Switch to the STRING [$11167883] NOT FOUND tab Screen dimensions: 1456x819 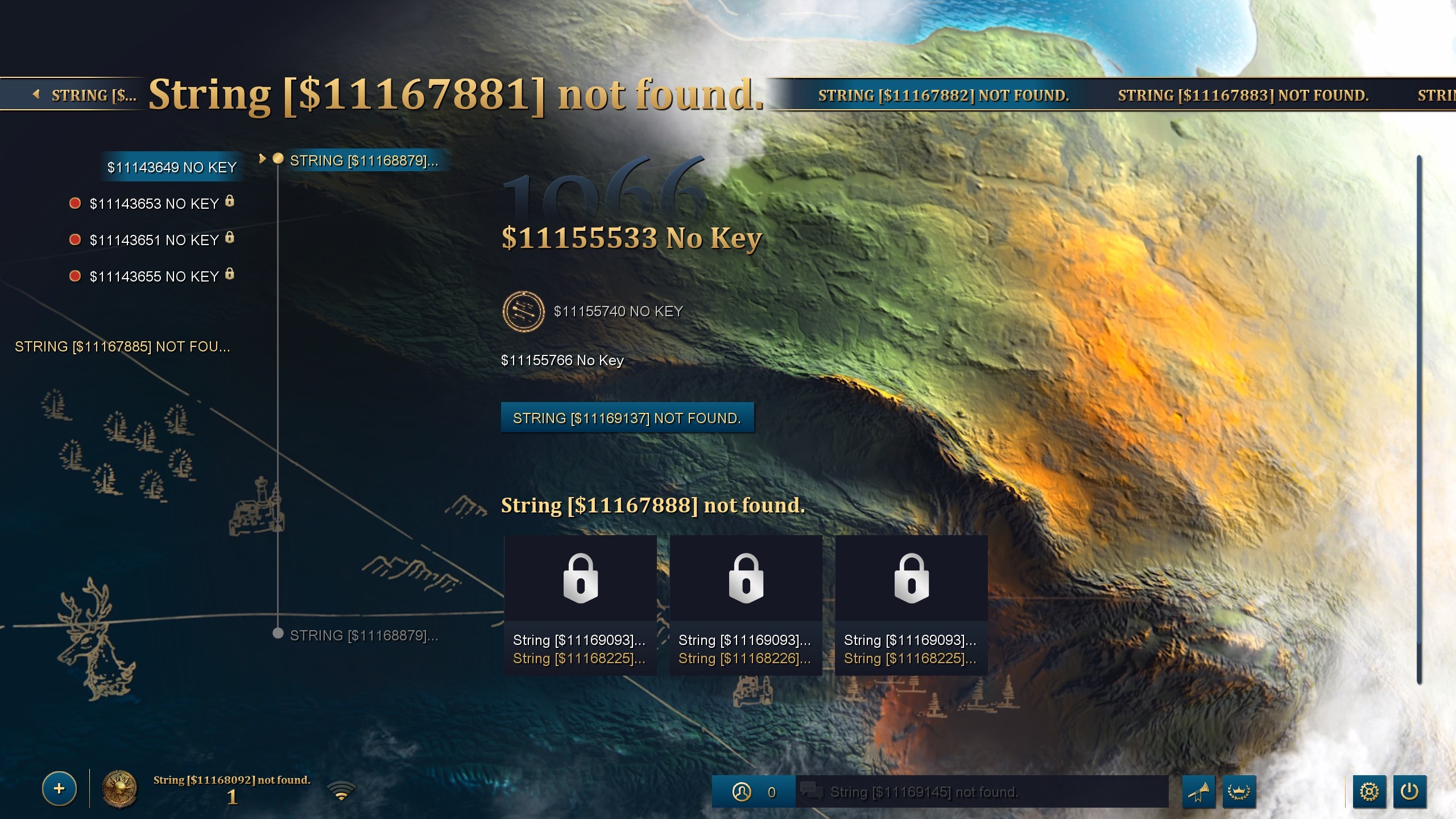[x=1243, y=96]
